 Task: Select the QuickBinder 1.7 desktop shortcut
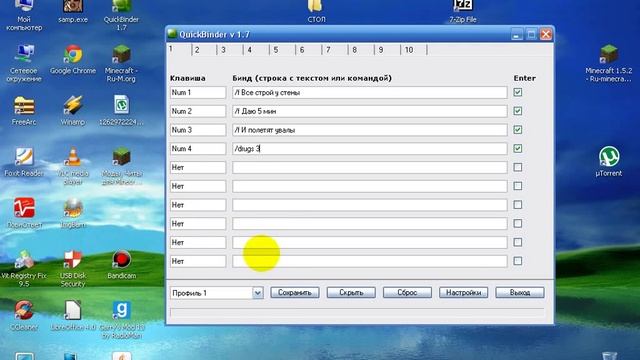(x=121, y=14)
